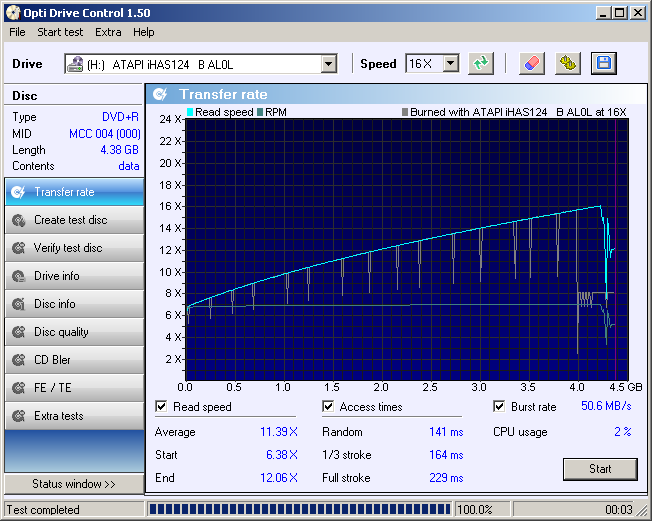Open Disc info section
The height and width of the screenshot is (521, 652).
(74, 304)
